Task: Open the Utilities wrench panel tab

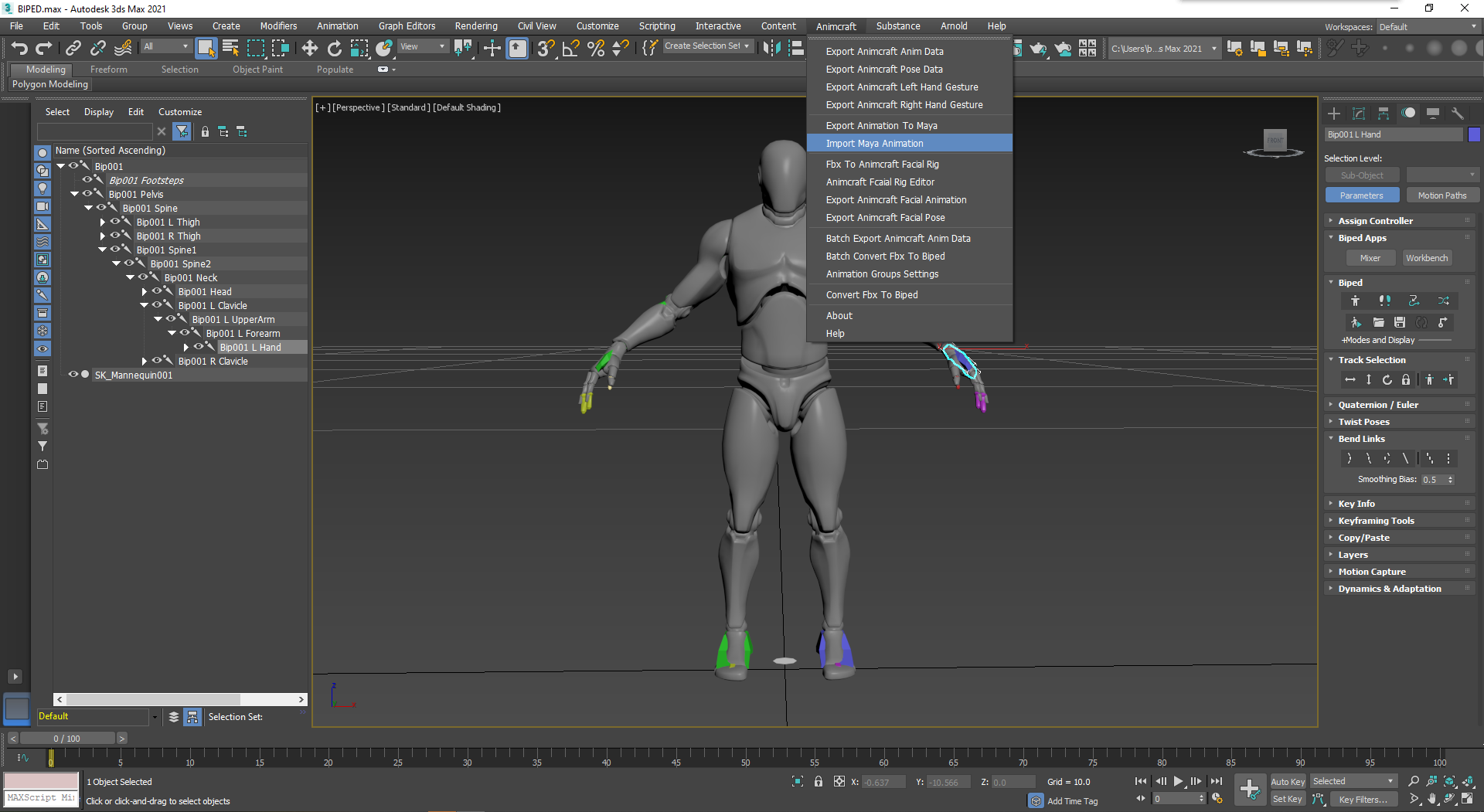Action: [1458, 114]
